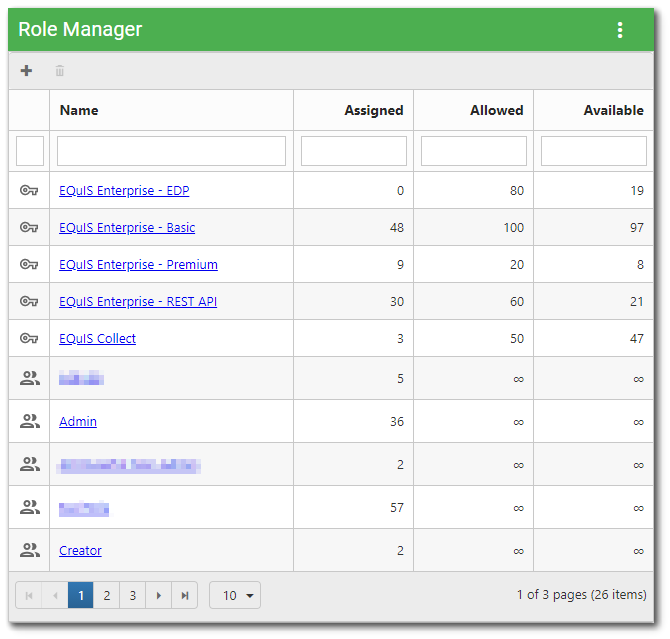Click the Allowed filter input field
Viewport: 670px width, 639px height.
click(x=474, y=151)
